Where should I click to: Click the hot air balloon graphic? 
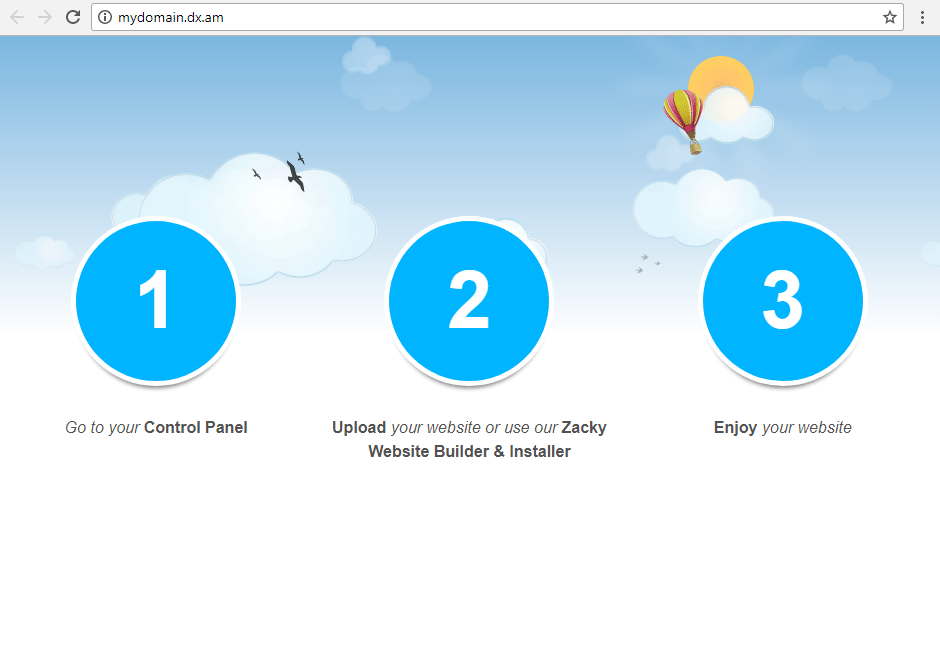(683, 118)
